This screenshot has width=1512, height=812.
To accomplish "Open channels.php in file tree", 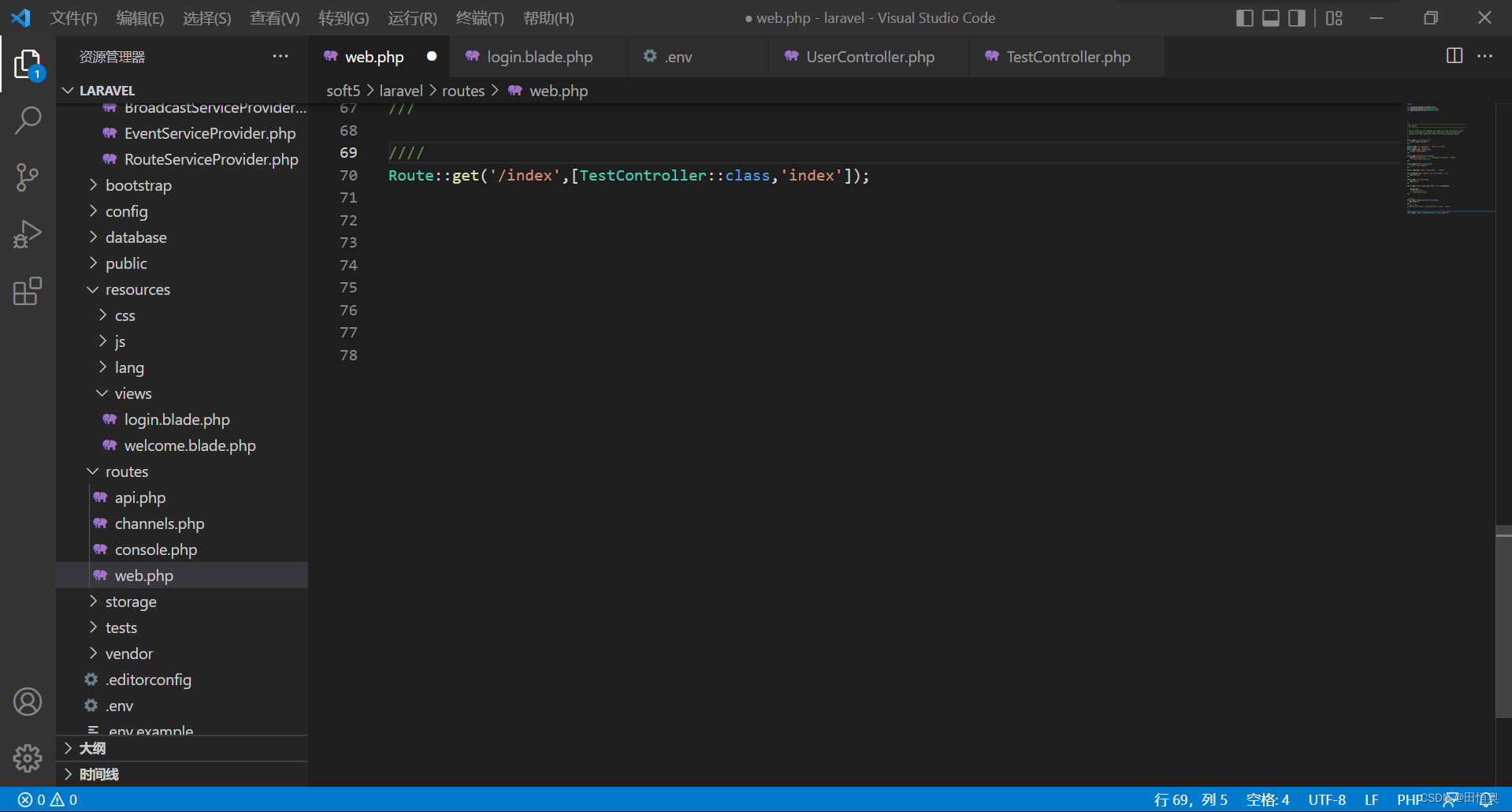I will 182,523.
